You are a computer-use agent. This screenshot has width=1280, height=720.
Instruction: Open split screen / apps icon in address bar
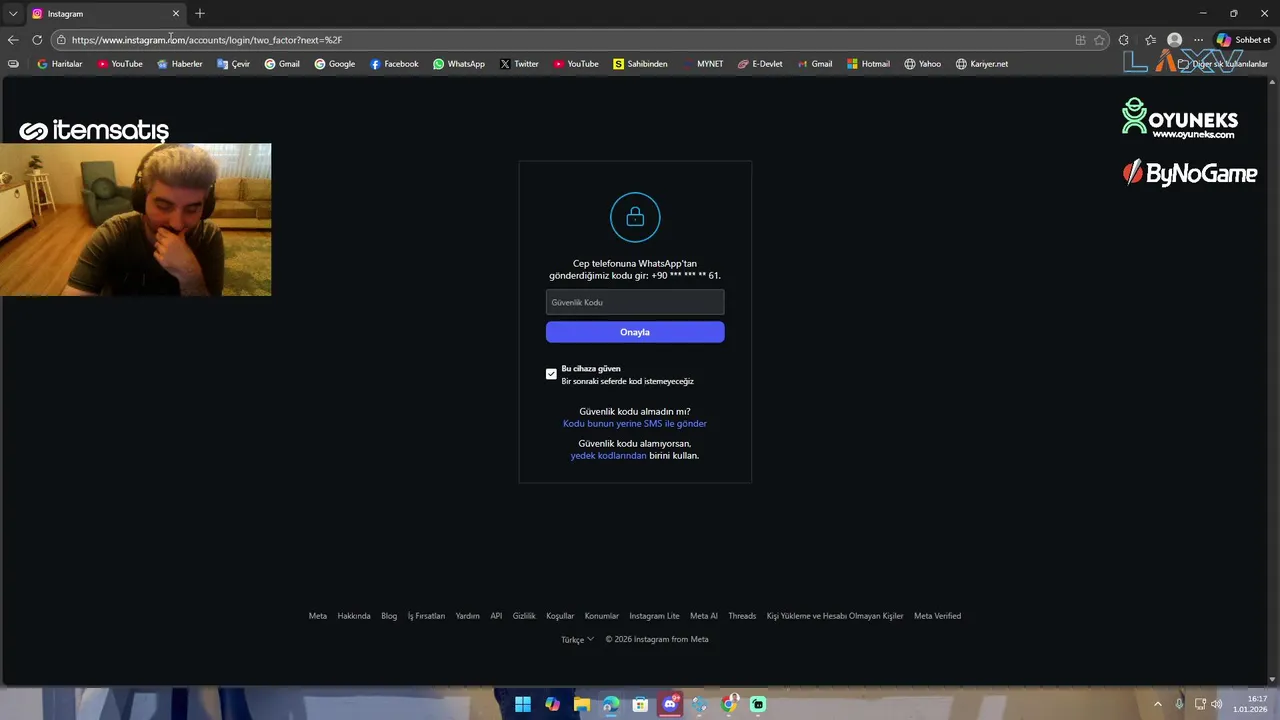(1080, 40)
